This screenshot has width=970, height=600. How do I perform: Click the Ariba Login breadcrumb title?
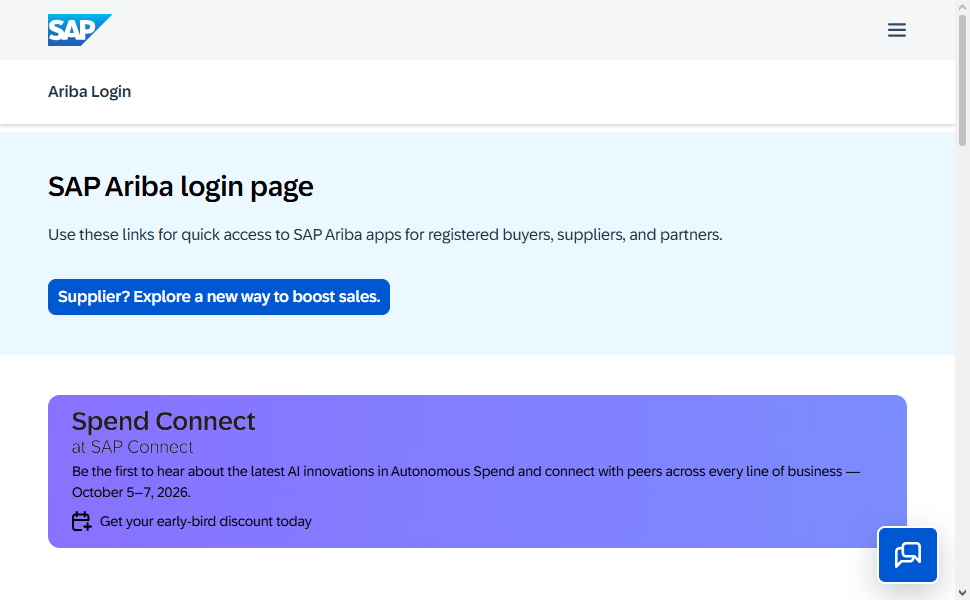coord(90,92)
